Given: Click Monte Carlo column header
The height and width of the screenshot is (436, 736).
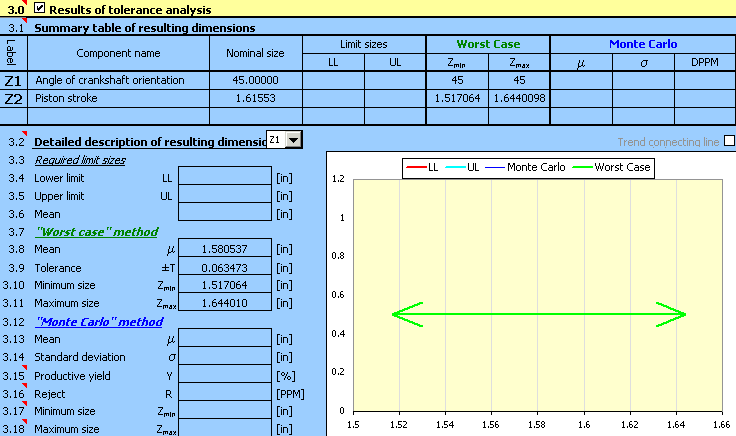Looking at the screenshot, I should pyautogui.click(x=643, y=44).
